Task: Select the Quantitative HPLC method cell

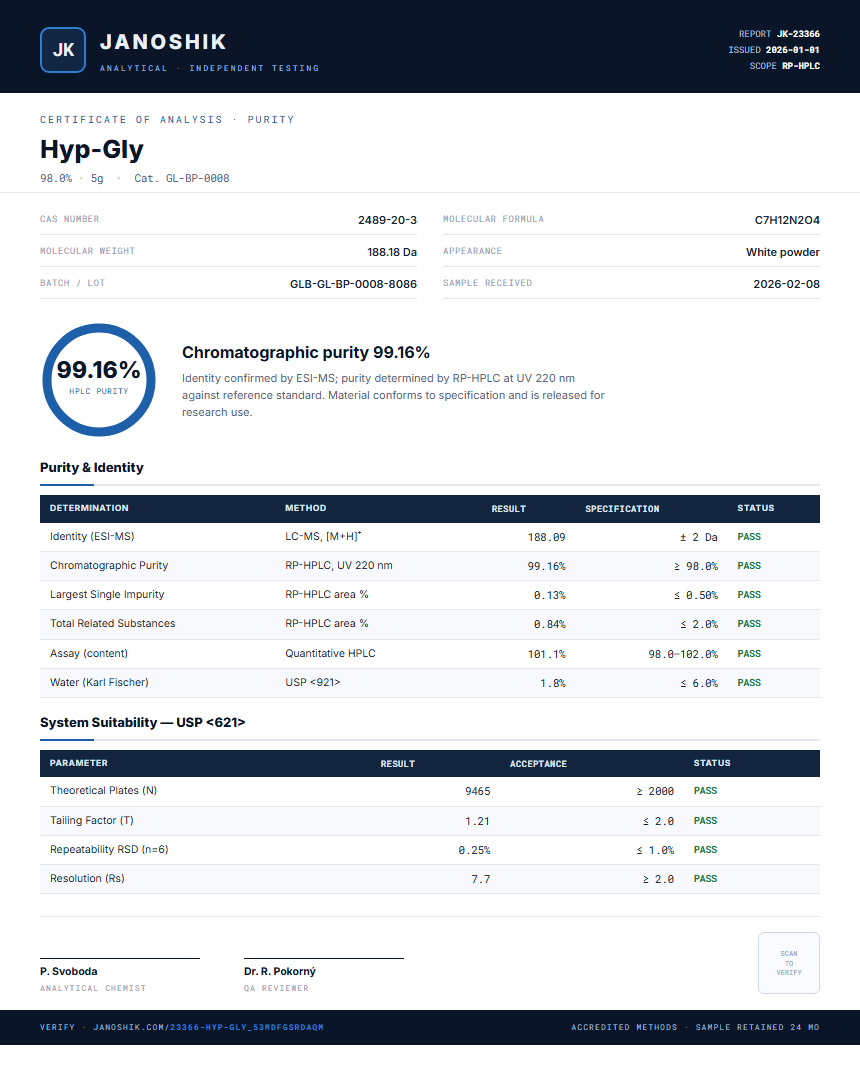Action: click(x=330, y=654)
